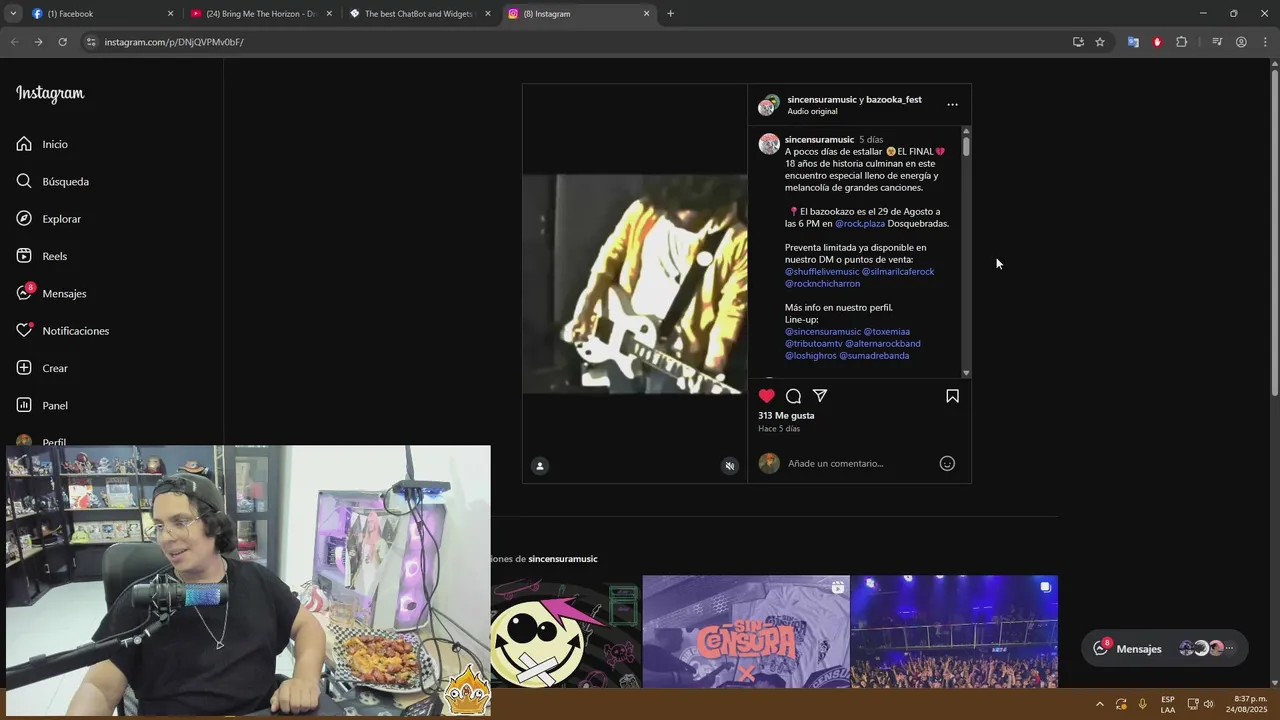
Task: Open sincensuramusic profile in post header
Action: click(x=822, y=100)
